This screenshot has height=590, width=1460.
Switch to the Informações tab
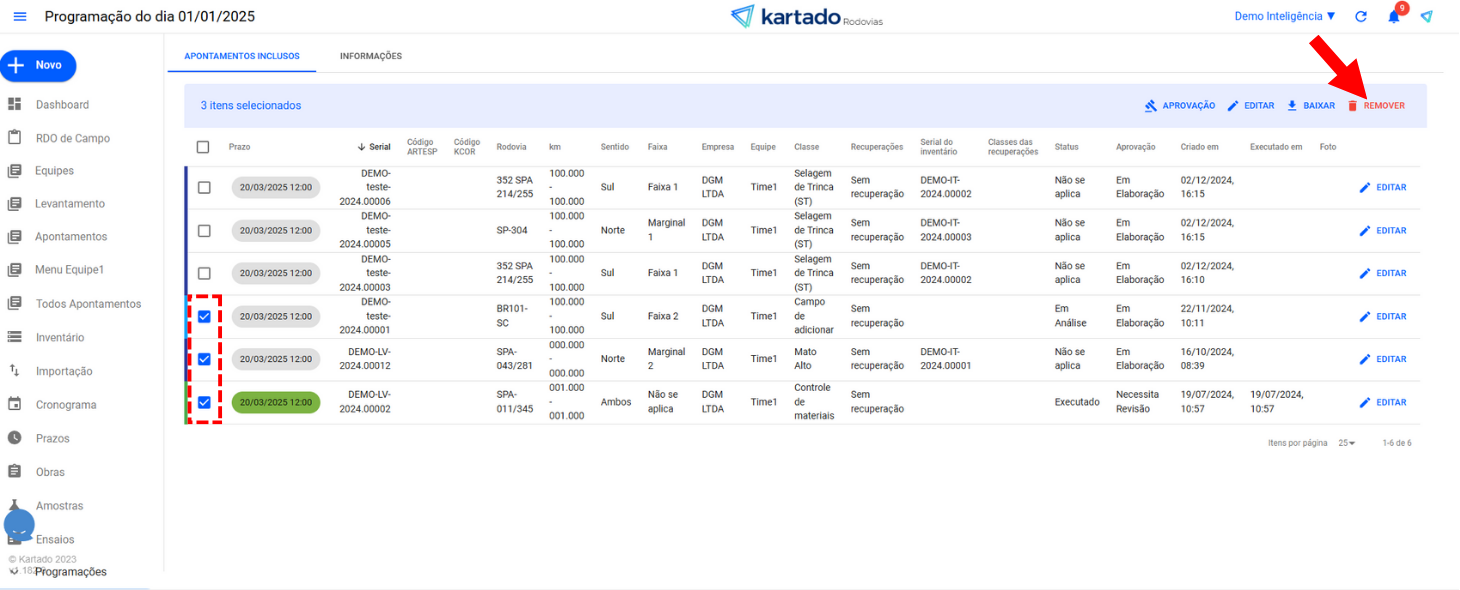[x=370, y=57]
